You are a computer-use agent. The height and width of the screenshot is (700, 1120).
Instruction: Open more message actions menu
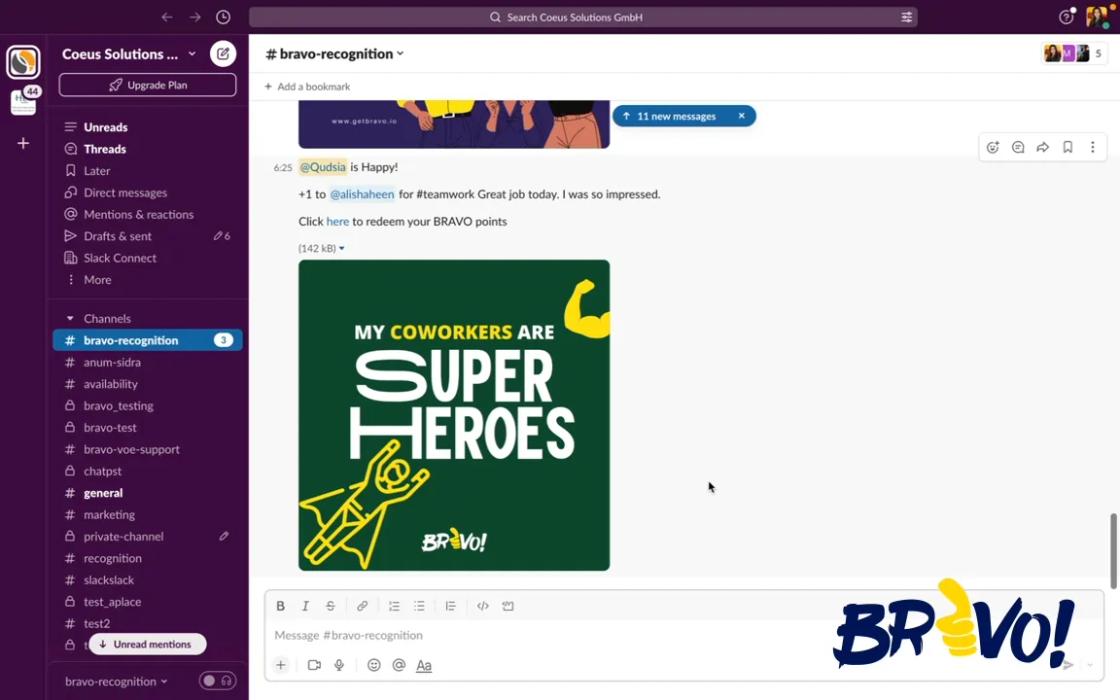click(x=1092, y=147)
